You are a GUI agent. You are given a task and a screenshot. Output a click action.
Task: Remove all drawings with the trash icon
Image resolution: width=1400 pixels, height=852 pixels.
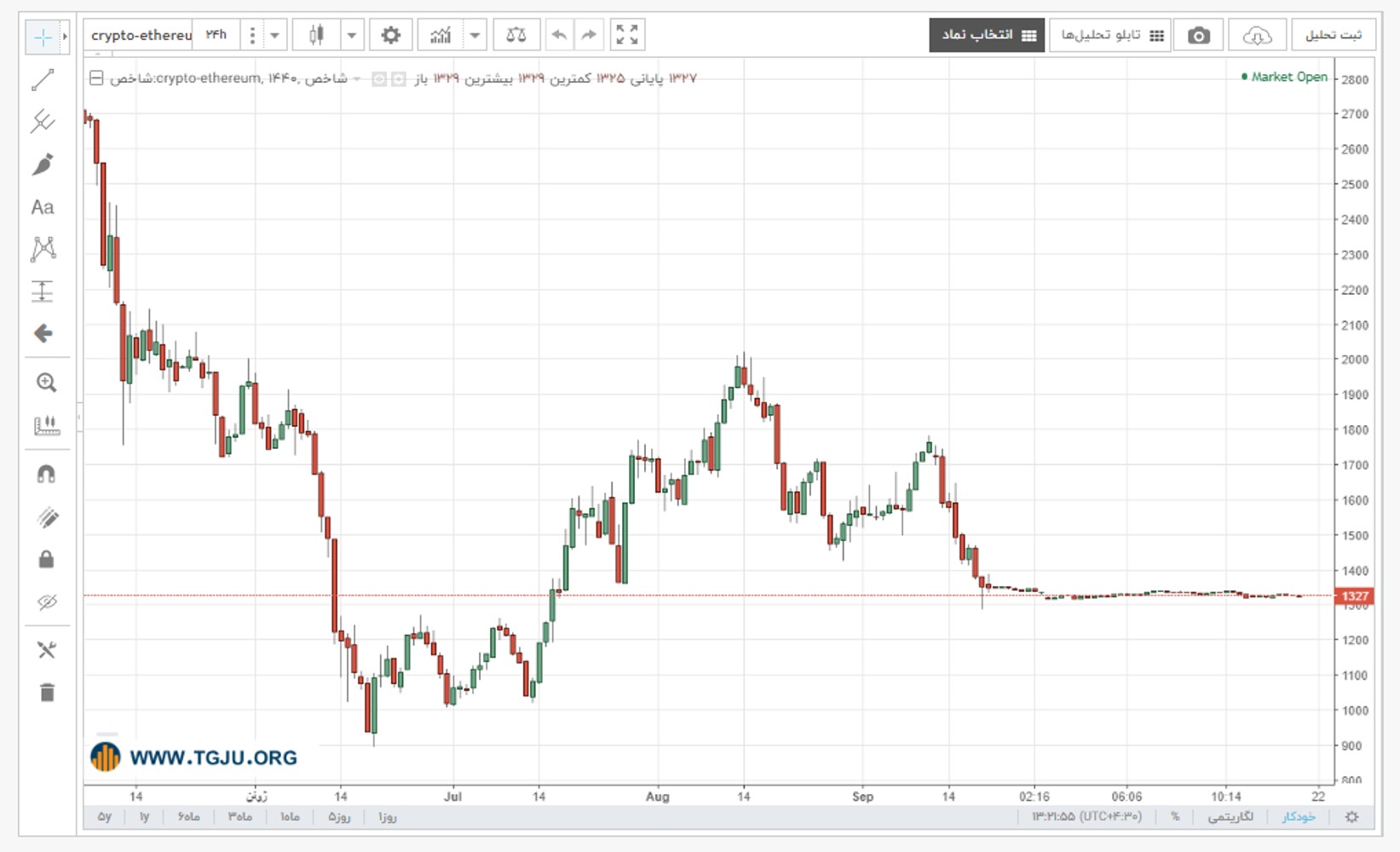click(x=47, y=693)
